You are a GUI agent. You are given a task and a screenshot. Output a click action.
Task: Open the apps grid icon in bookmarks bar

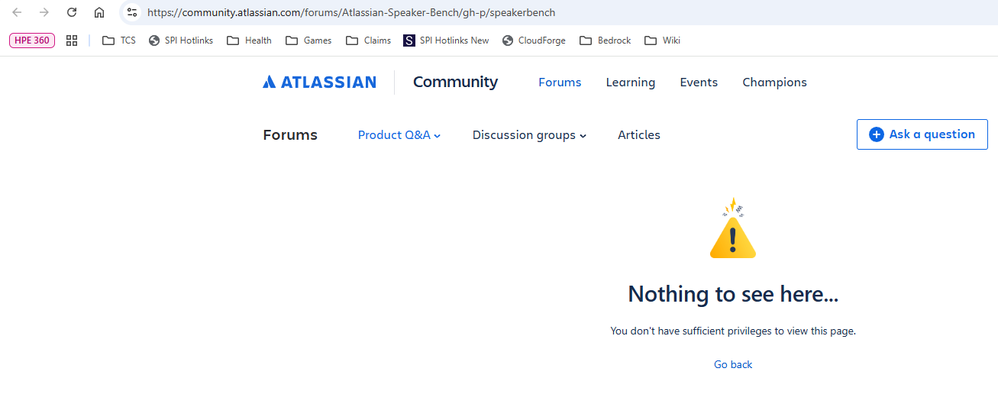tap(72, 41)
